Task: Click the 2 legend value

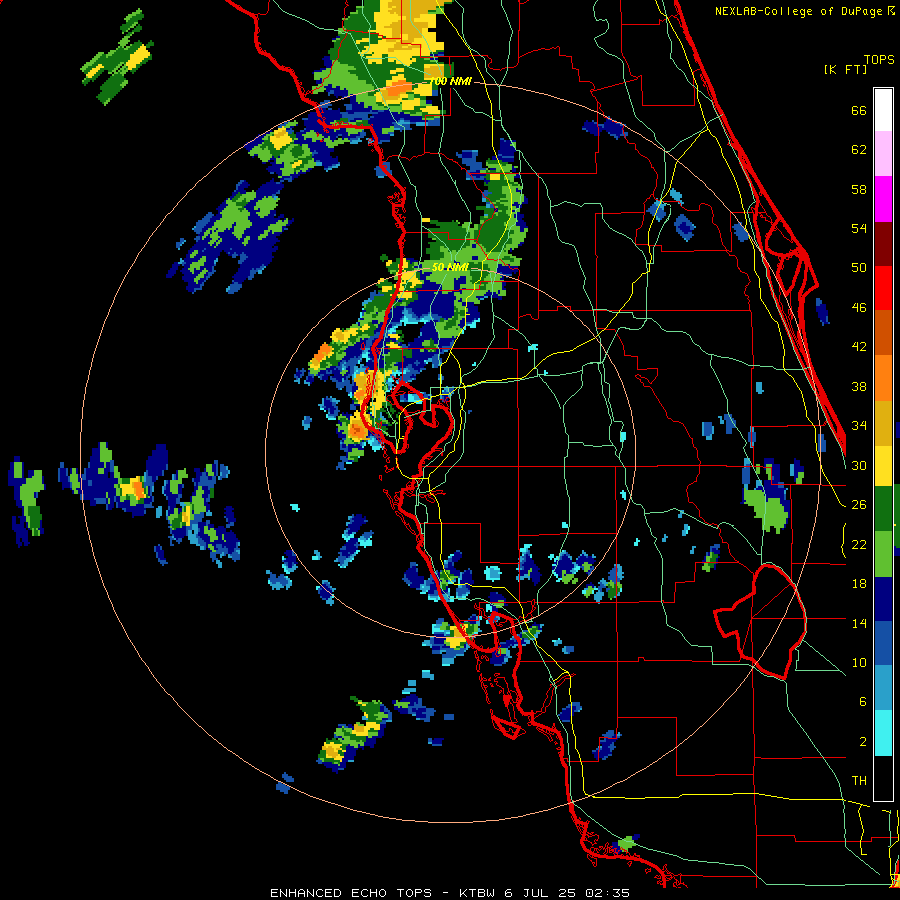Action: coord(863,742)
